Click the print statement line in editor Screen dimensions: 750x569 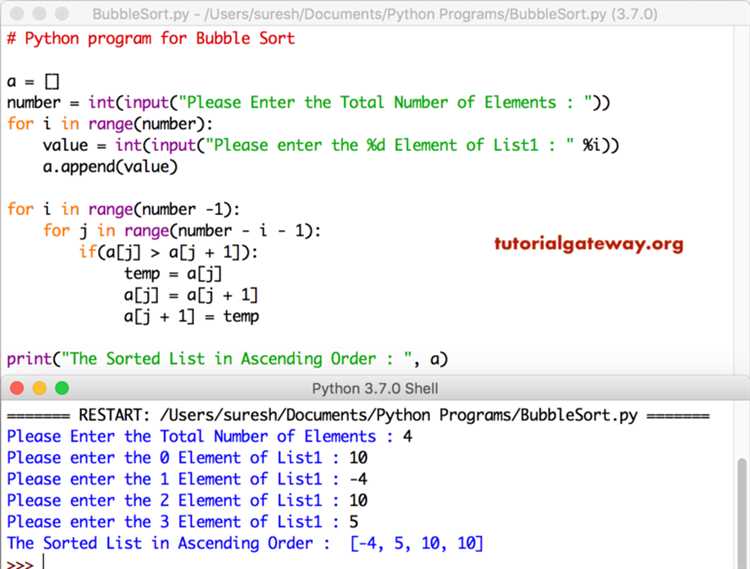tap(227, 359)
